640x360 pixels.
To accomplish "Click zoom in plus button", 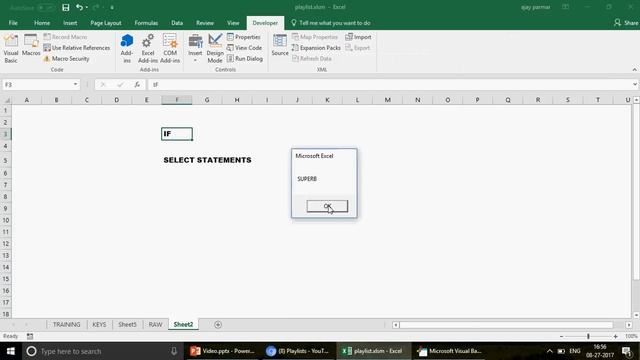I will 616,336.
